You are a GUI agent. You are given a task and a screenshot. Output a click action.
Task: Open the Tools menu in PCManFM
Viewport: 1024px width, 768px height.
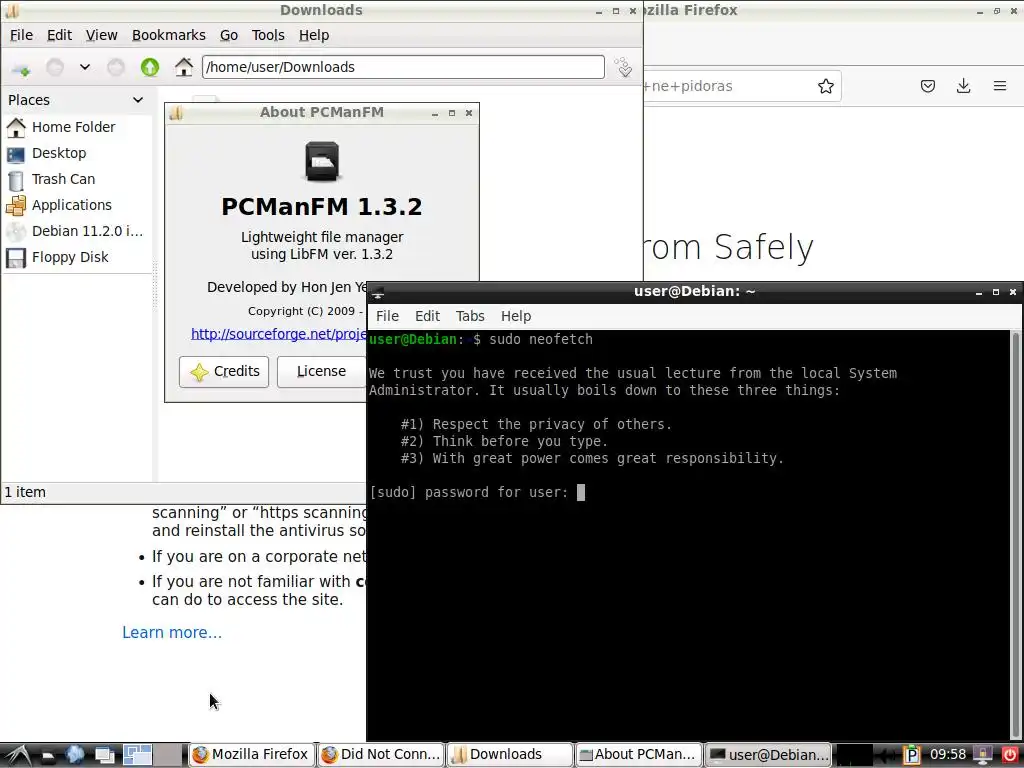(268, 35)
